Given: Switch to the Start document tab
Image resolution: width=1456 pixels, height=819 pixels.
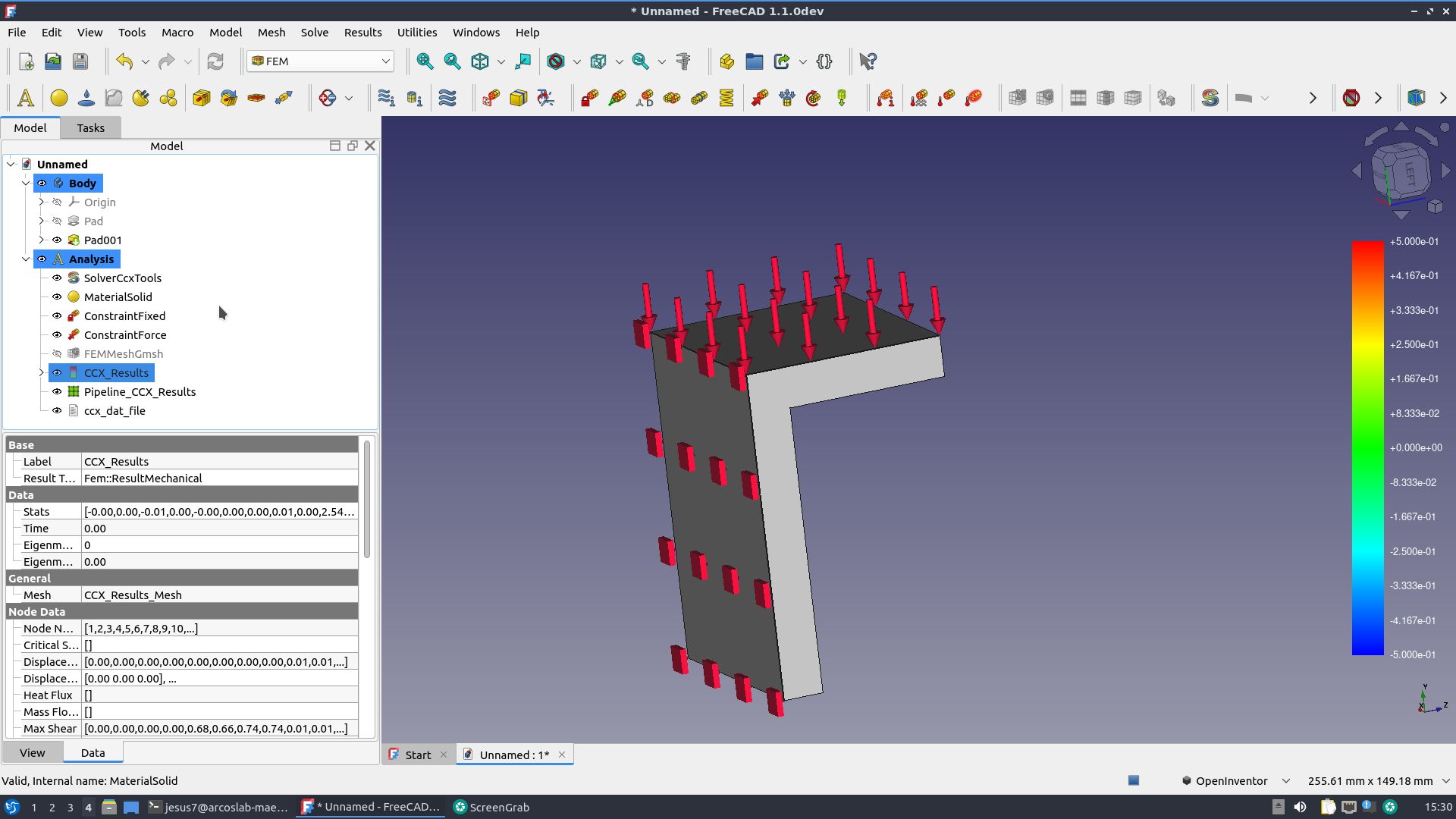Looking at the screenshot, I should pyautogui.click(x=418, y=755).
